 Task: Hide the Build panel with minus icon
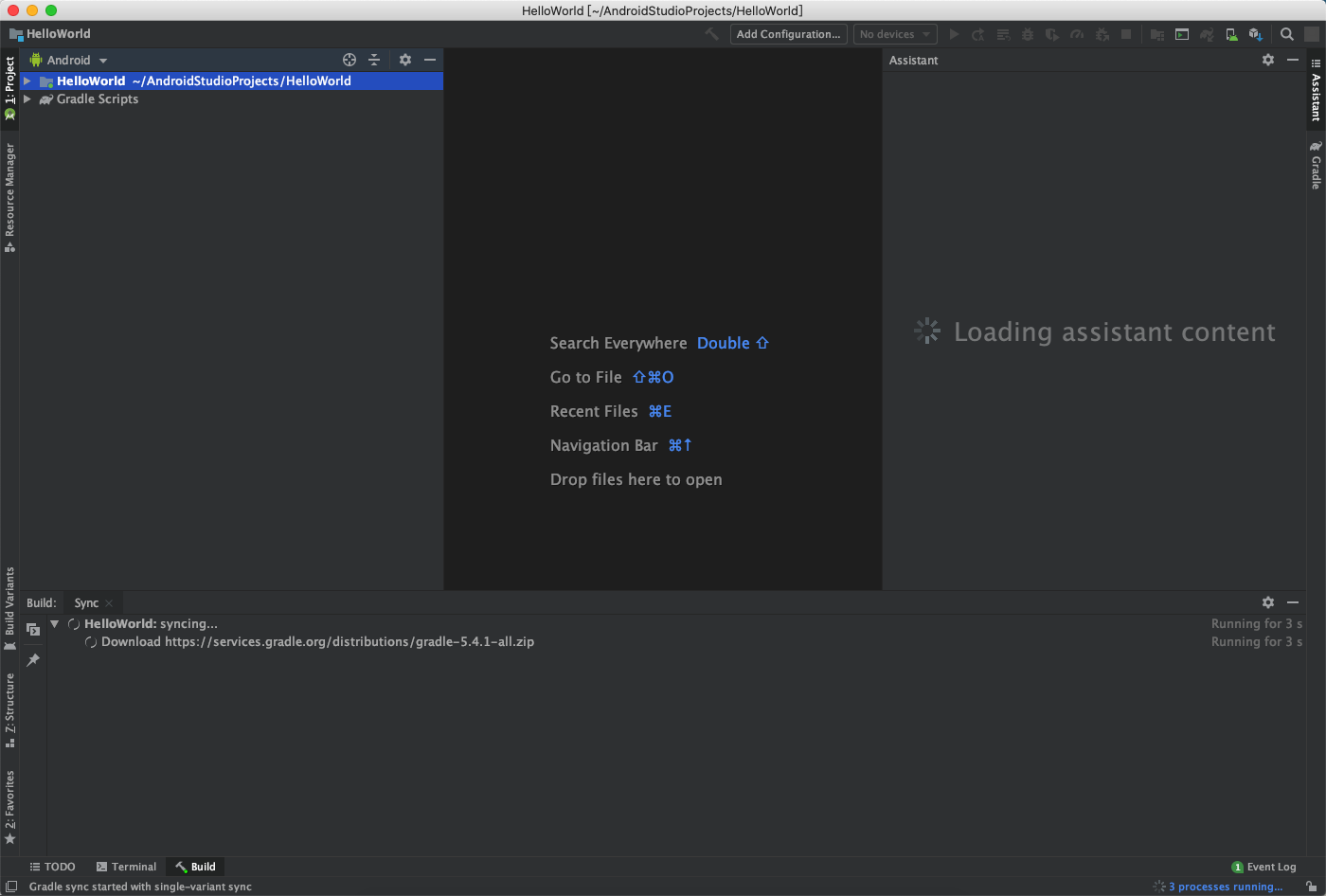click(x=1293, y=602)
